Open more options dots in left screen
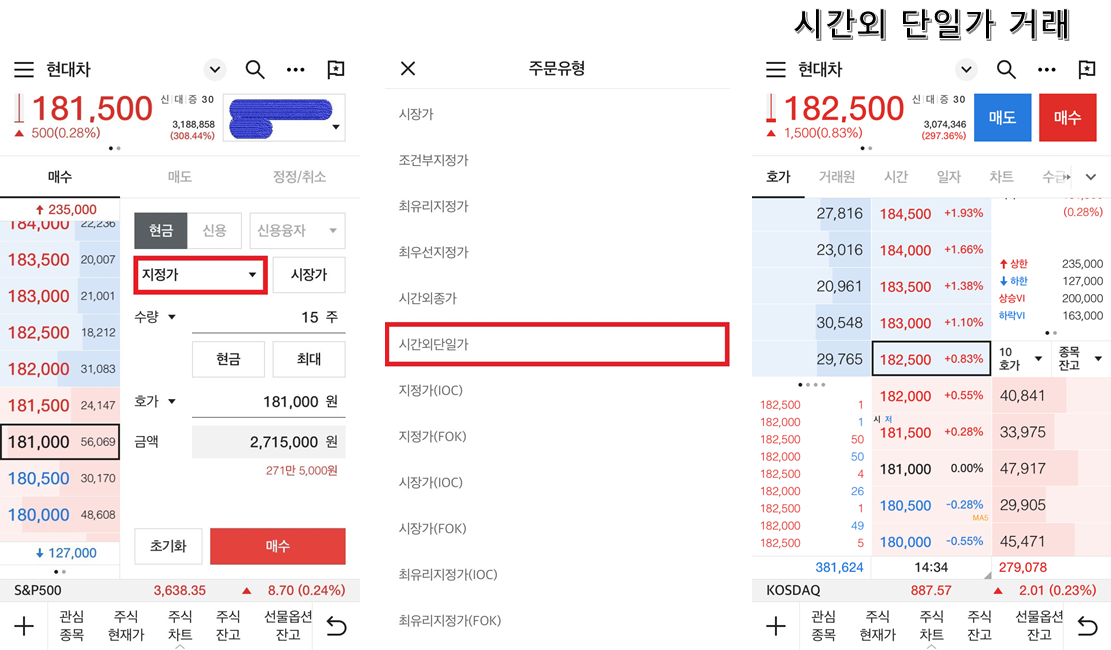The width and height of the screenshot is (1111, 650). pos(295,69)
